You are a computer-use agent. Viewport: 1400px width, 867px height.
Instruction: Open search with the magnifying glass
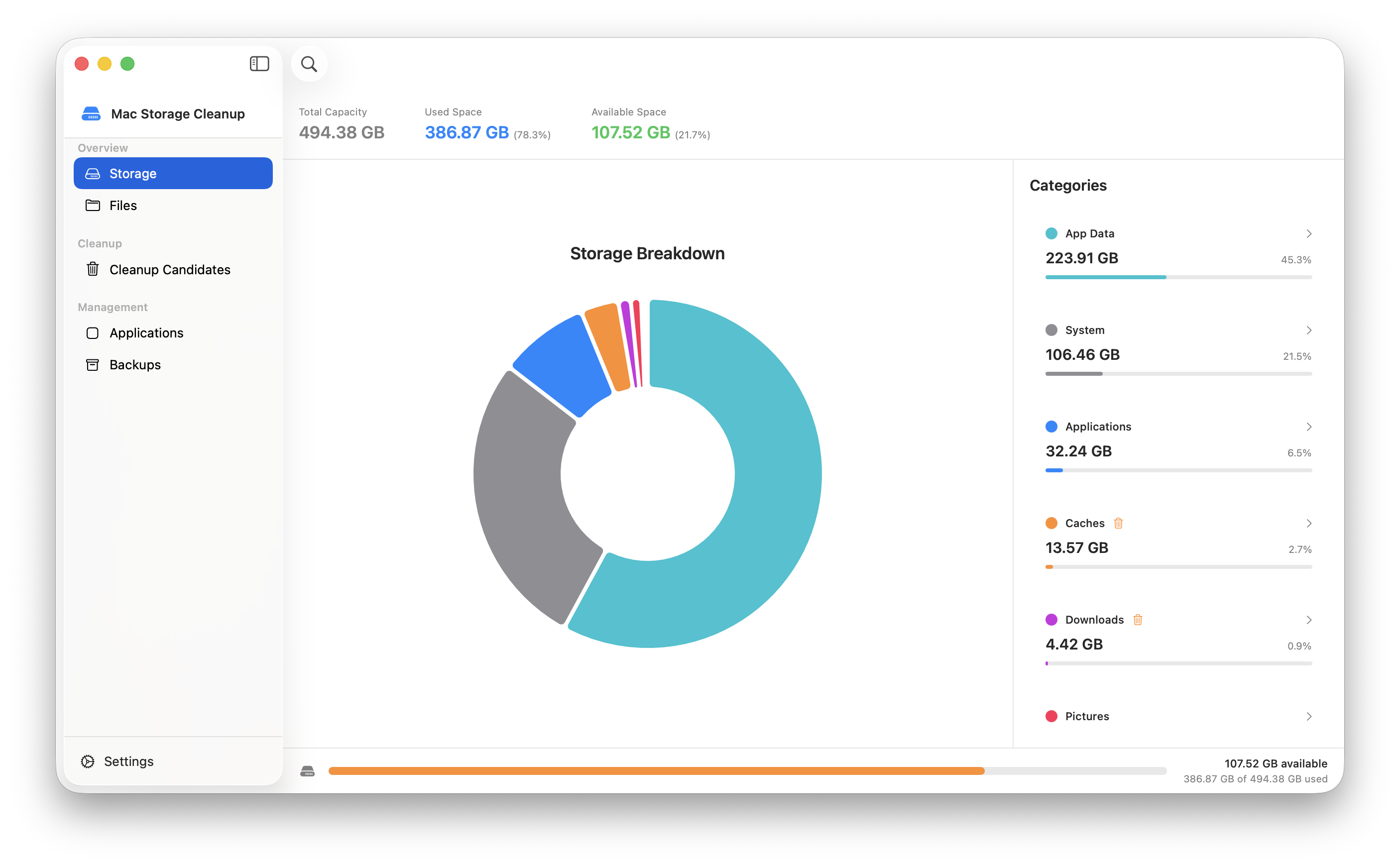click(309, 64)
